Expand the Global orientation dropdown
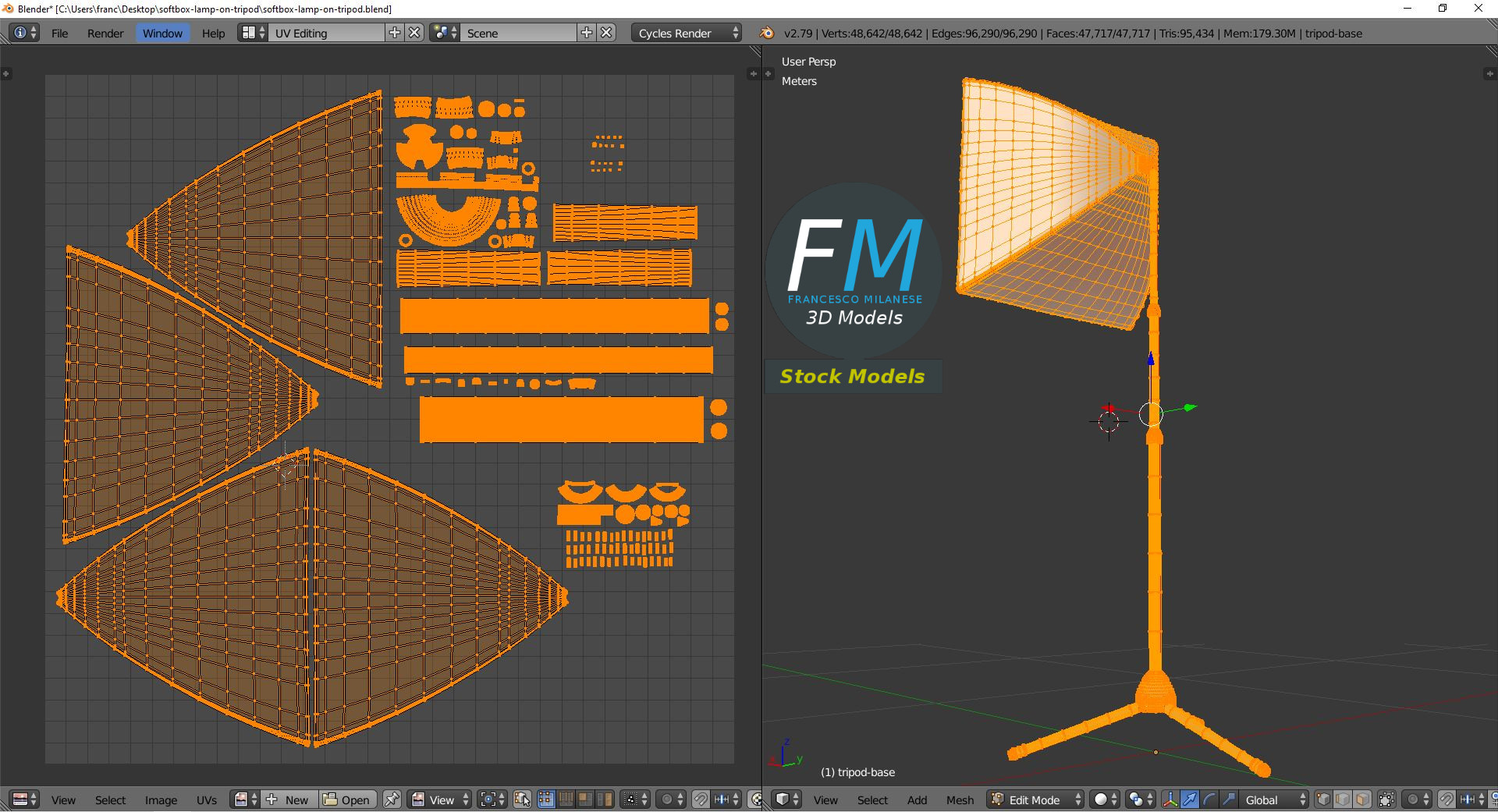 (1273, 800)
